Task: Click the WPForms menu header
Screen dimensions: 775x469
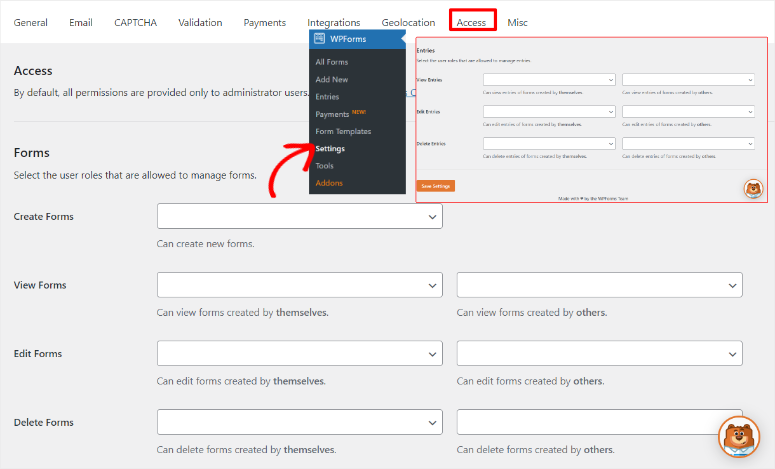Action: [357, 39]
